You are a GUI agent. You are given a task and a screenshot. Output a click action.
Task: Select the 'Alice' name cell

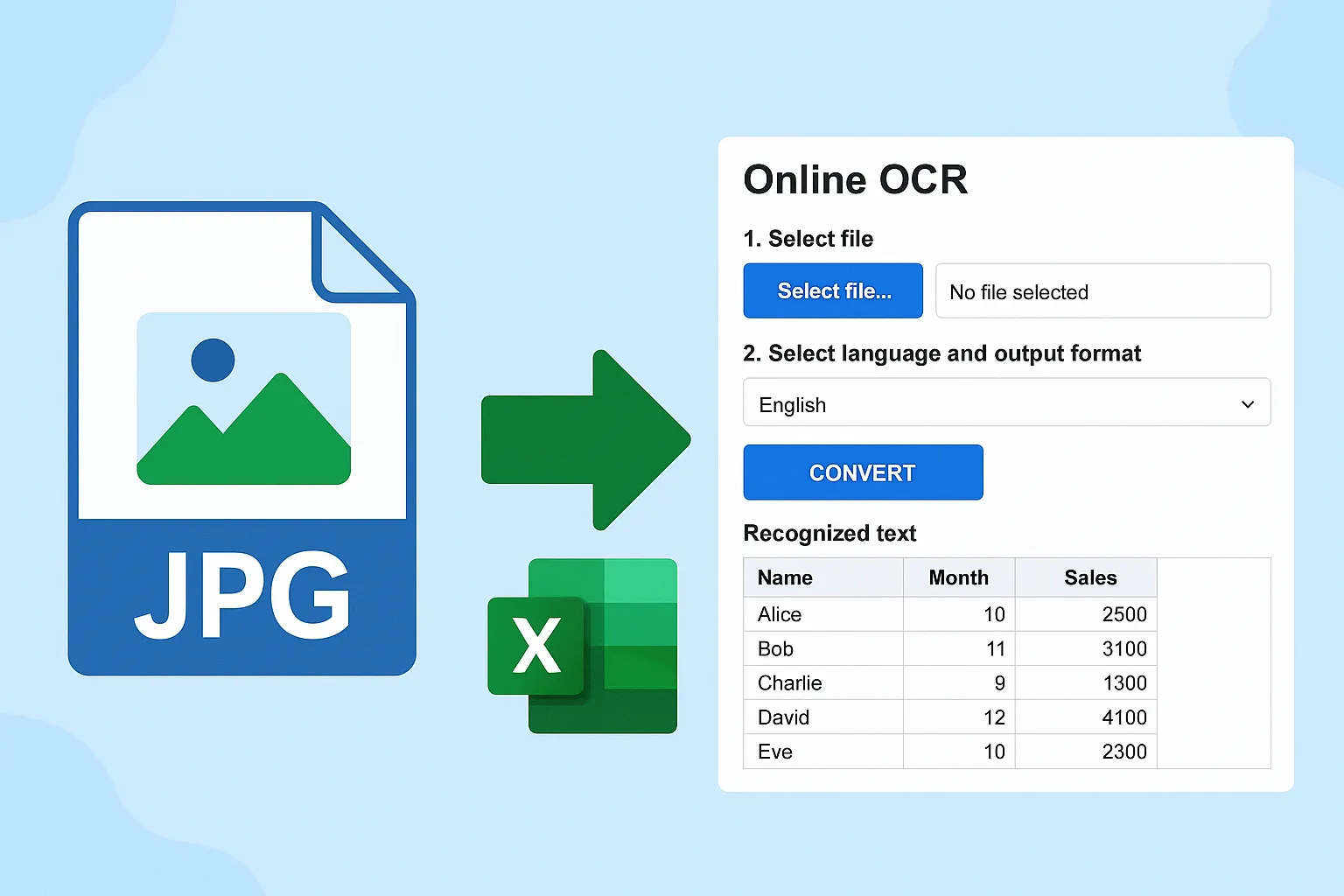[x=823, y=614]
